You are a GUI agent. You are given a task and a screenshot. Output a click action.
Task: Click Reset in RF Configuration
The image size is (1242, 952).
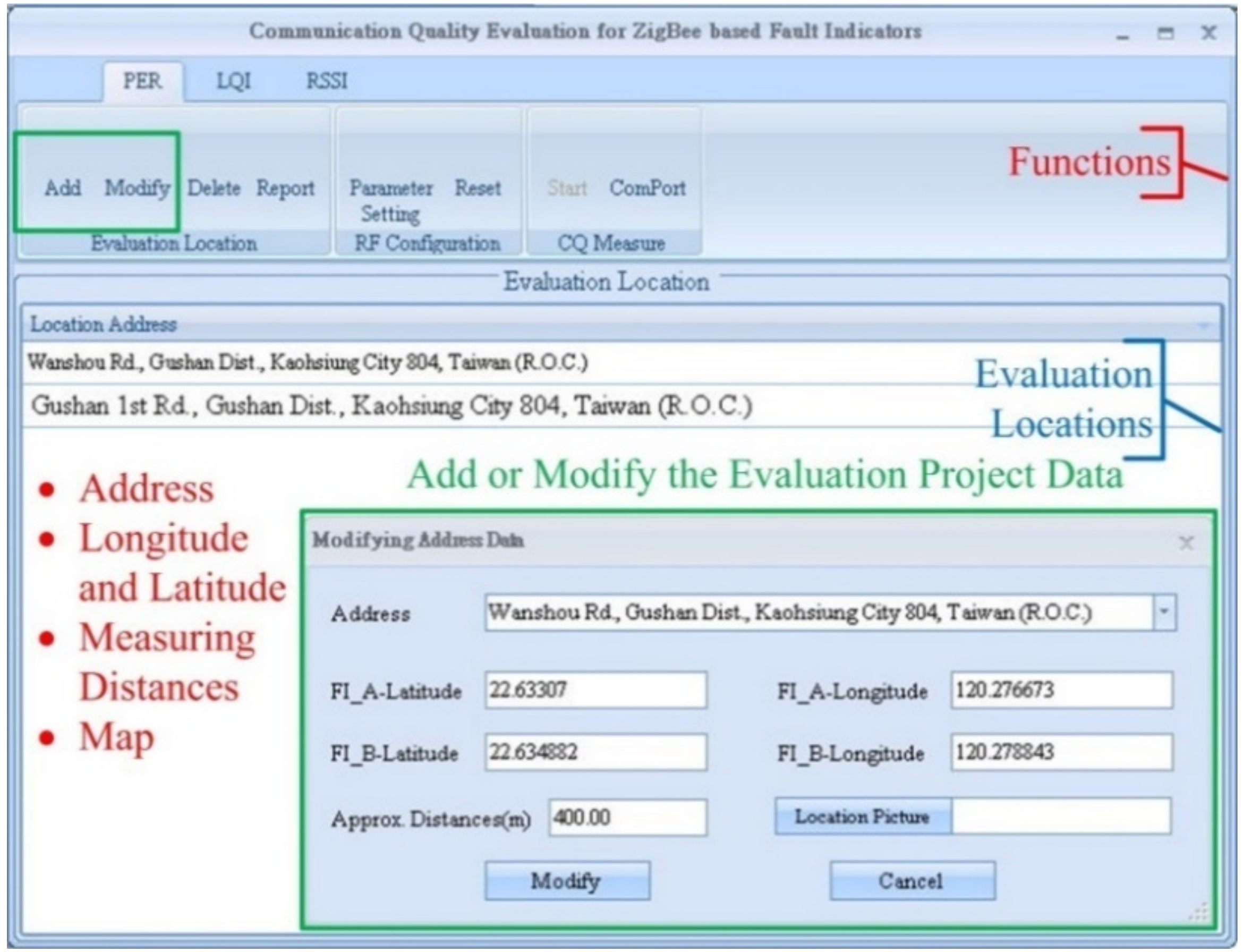(x=478, y=188)
